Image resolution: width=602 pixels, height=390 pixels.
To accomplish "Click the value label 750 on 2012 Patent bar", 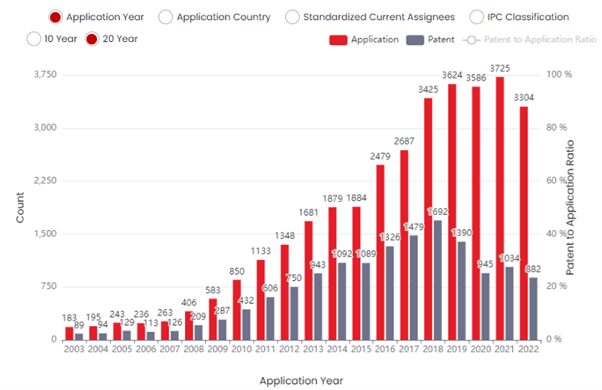I will tap(294, 278).
